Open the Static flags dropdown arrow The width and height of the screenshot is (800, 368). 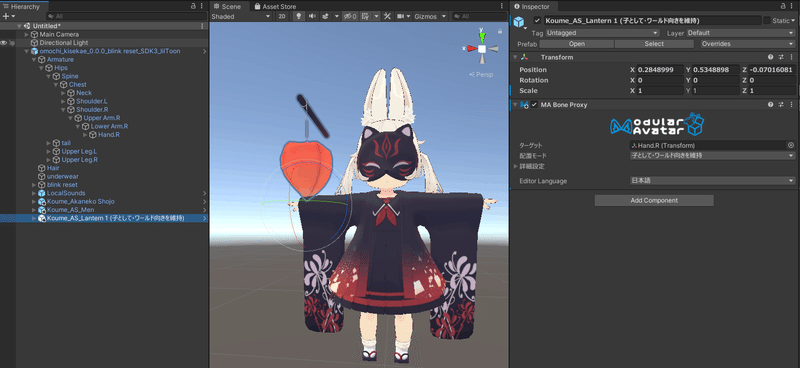[x=793, y=20]
